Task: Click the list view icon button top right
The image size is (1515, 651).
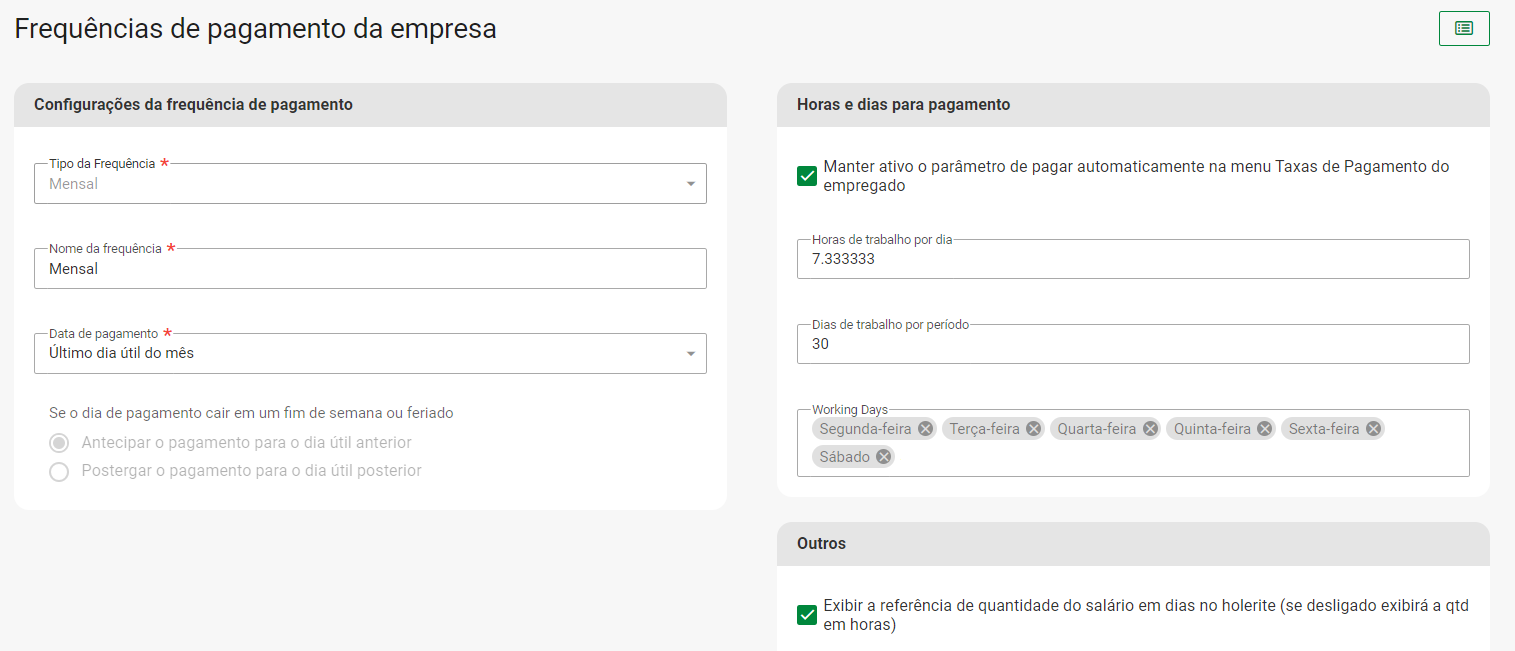Action: point(1463,28)
